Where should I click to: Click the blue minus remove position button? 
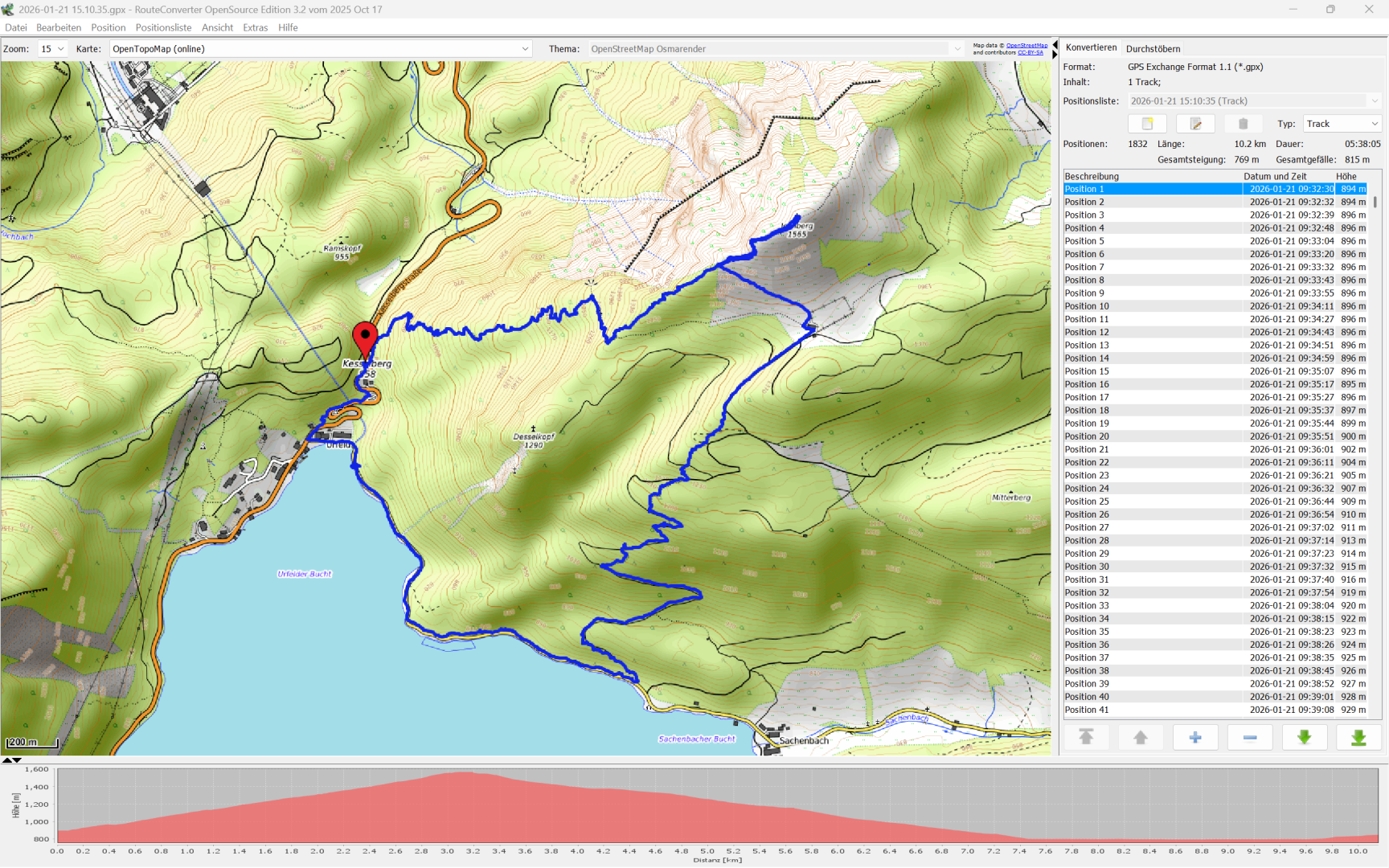(x=1249, y=738)
